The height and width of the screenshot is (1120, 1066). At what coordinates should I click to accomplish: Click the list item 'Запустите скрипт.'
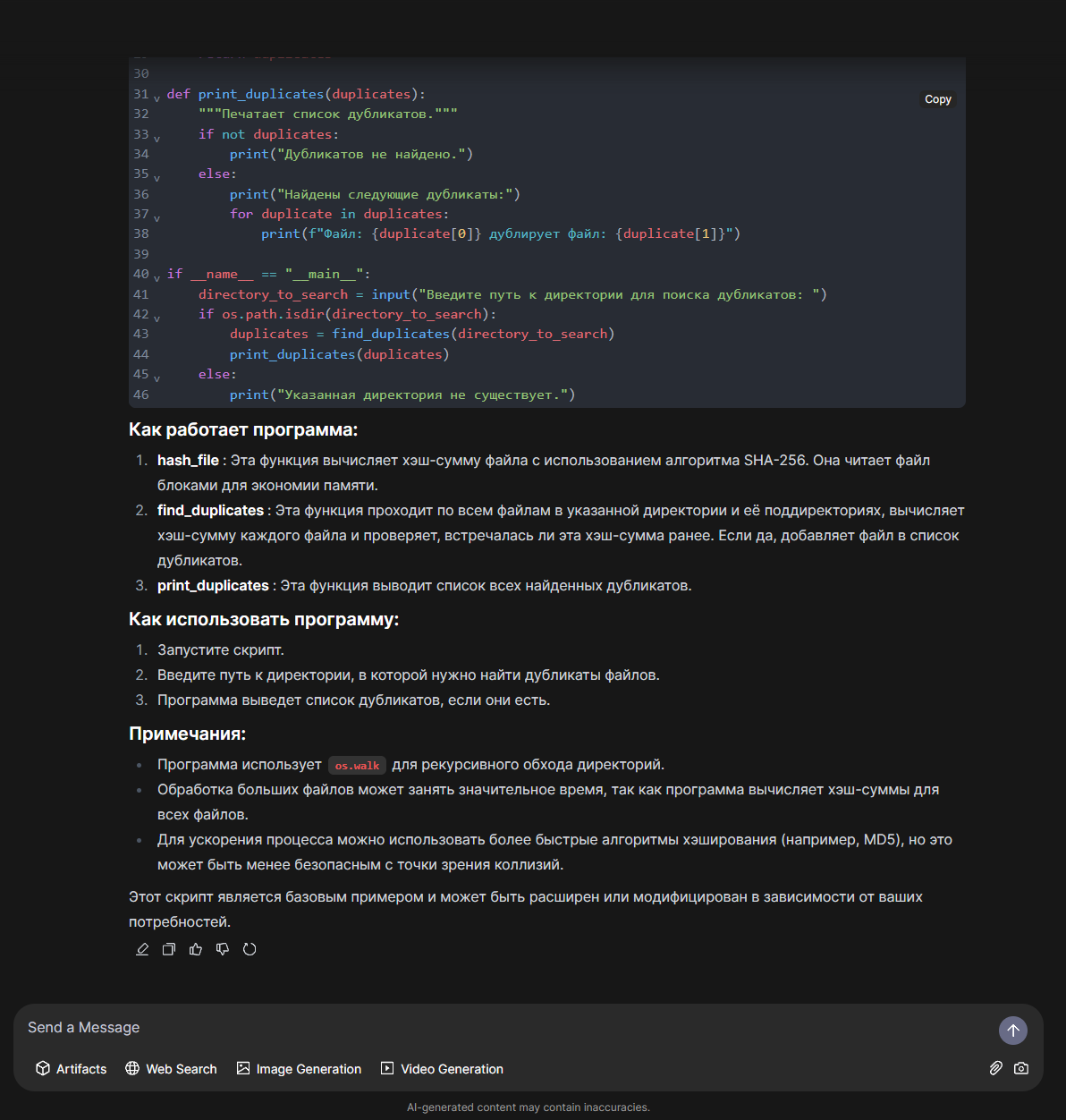click(x=221, y=649)
